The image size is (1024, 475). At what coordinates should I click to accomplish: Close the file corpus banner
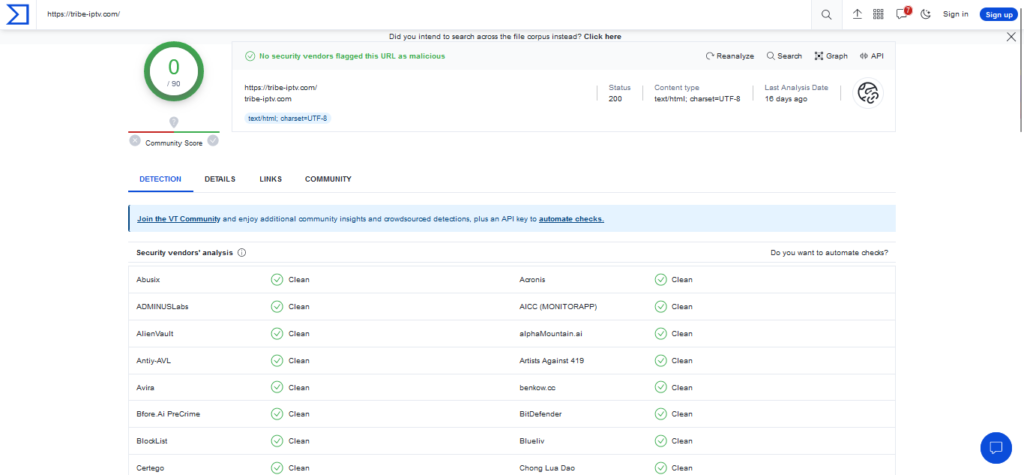pyautogui.click(x=1011, y=37)
